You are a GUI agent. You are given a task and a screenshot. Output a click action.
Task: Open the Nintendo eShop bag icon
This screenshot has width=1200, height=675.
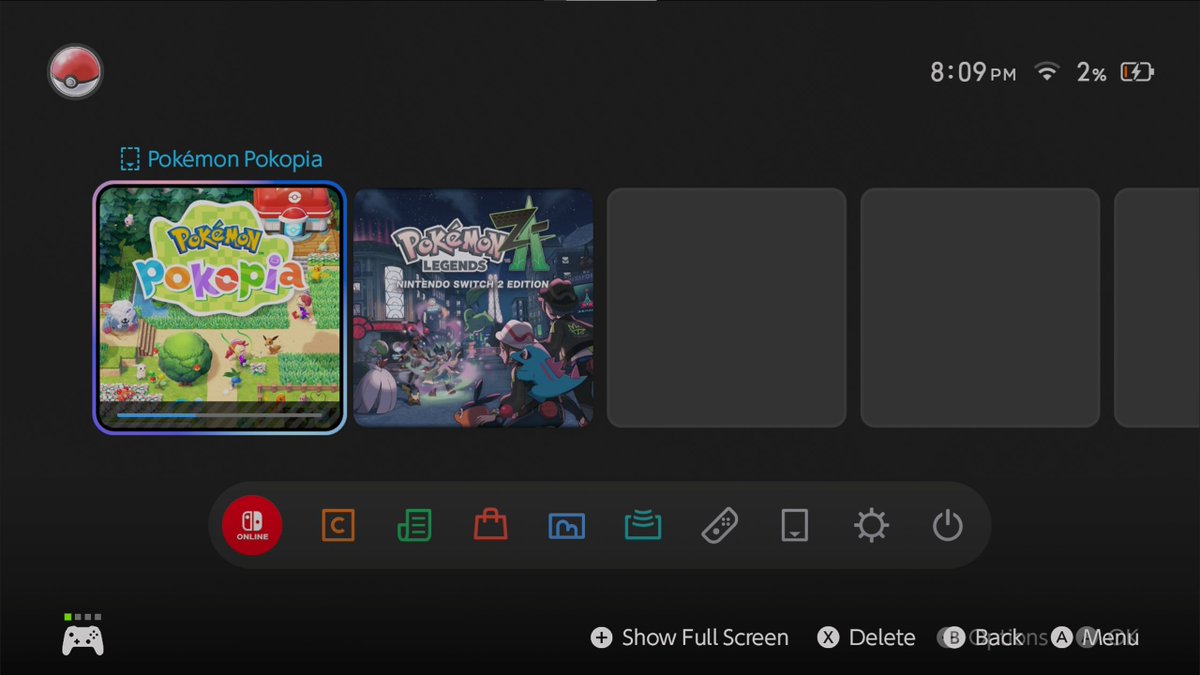(x=490, y=525)
